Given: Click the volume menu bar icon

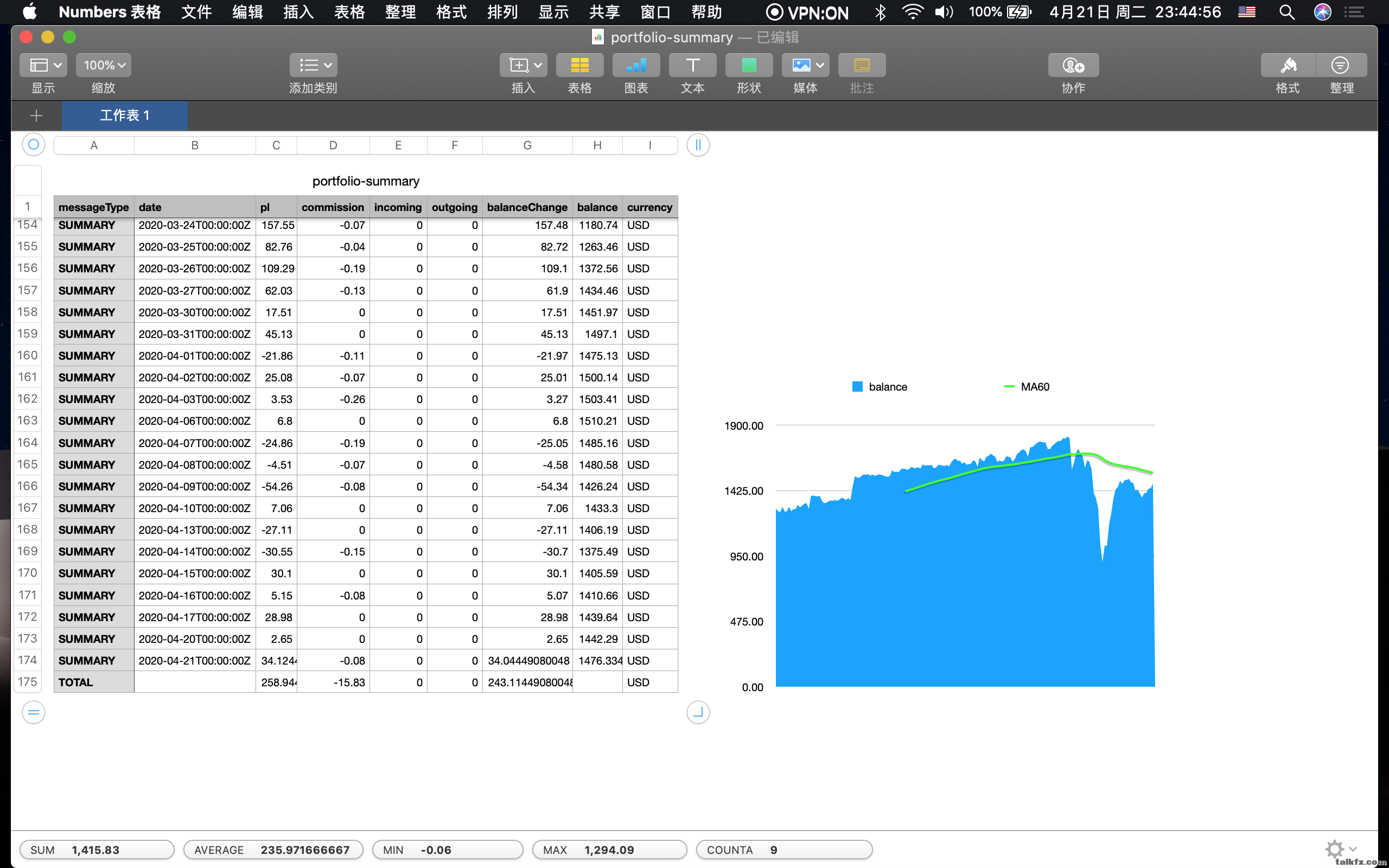Looking at the screenshot, I should tap(944, 12).
